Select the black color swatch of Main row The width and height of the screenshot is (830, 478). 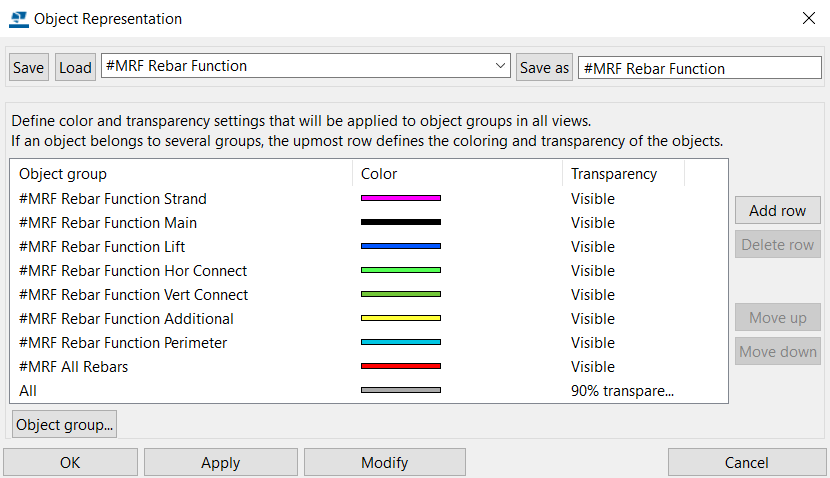[401, 222]
